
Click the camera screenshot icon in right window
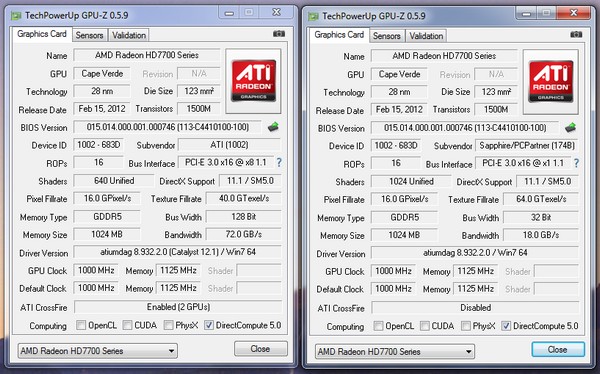click(576, 34)
